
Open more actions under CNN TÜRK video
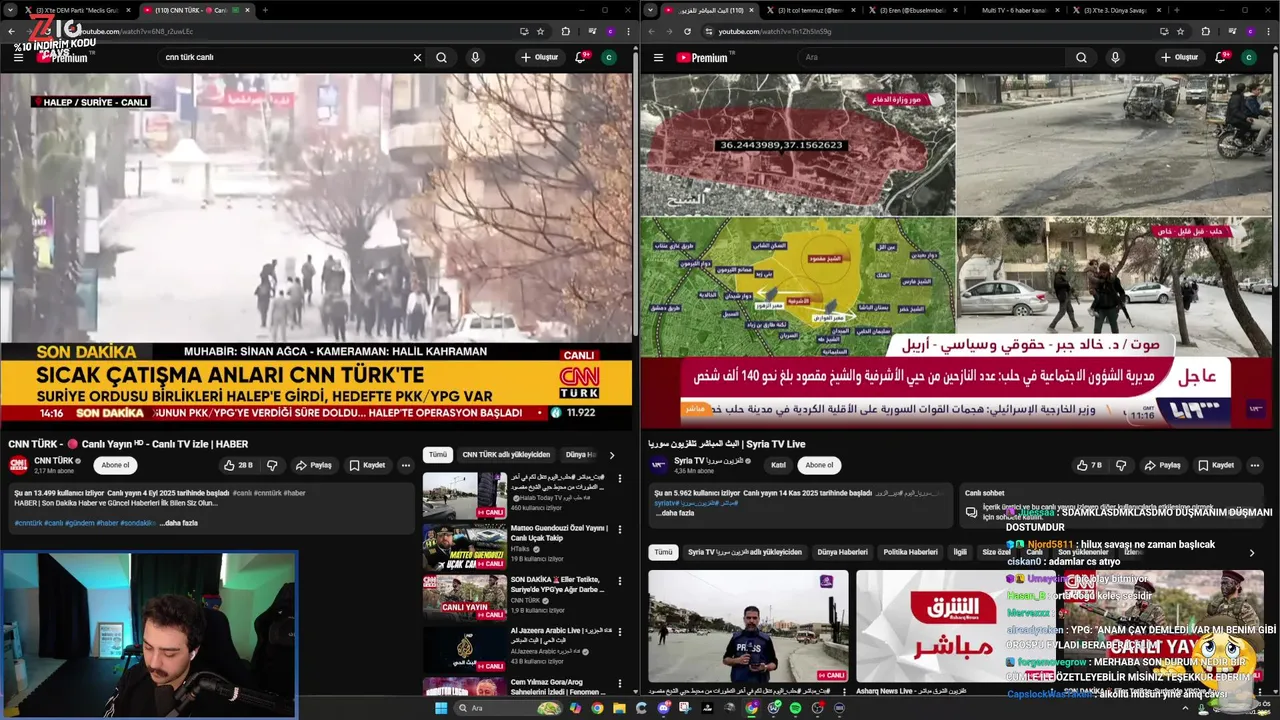[405, 465]
